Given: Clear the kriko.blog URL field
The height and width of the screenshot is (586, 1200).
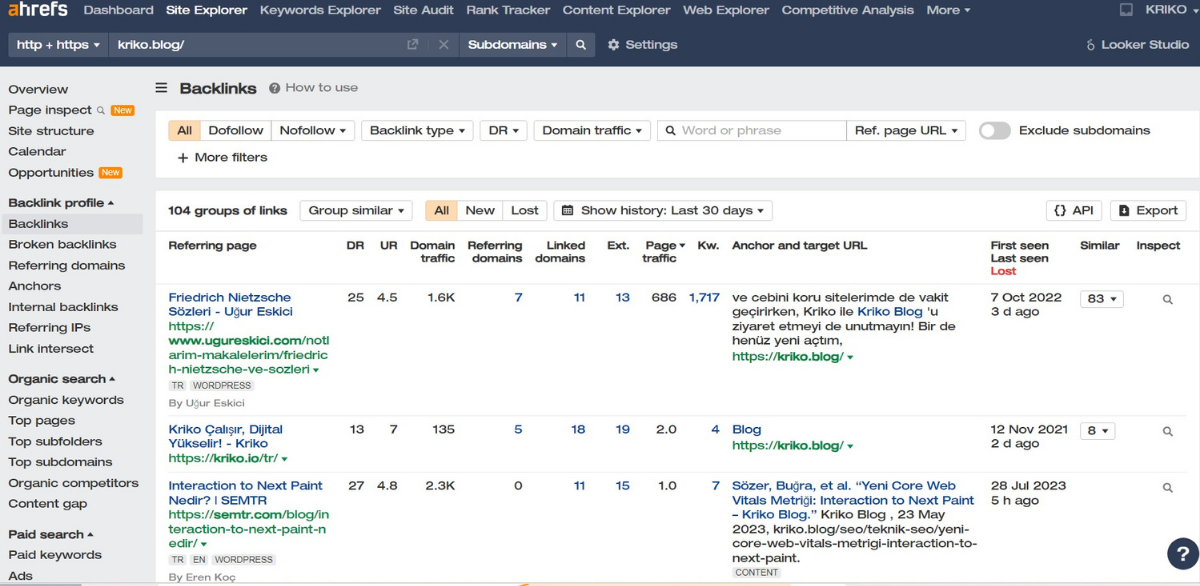Looking at the screenshot, I should coord(444,45).
